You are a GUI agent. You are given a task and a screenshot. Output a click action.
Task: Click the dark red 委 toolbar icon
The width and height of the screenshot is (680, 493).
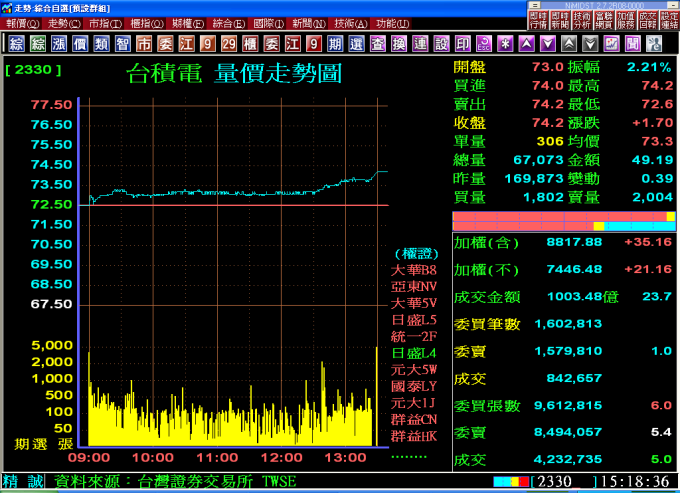pos(271,43)
